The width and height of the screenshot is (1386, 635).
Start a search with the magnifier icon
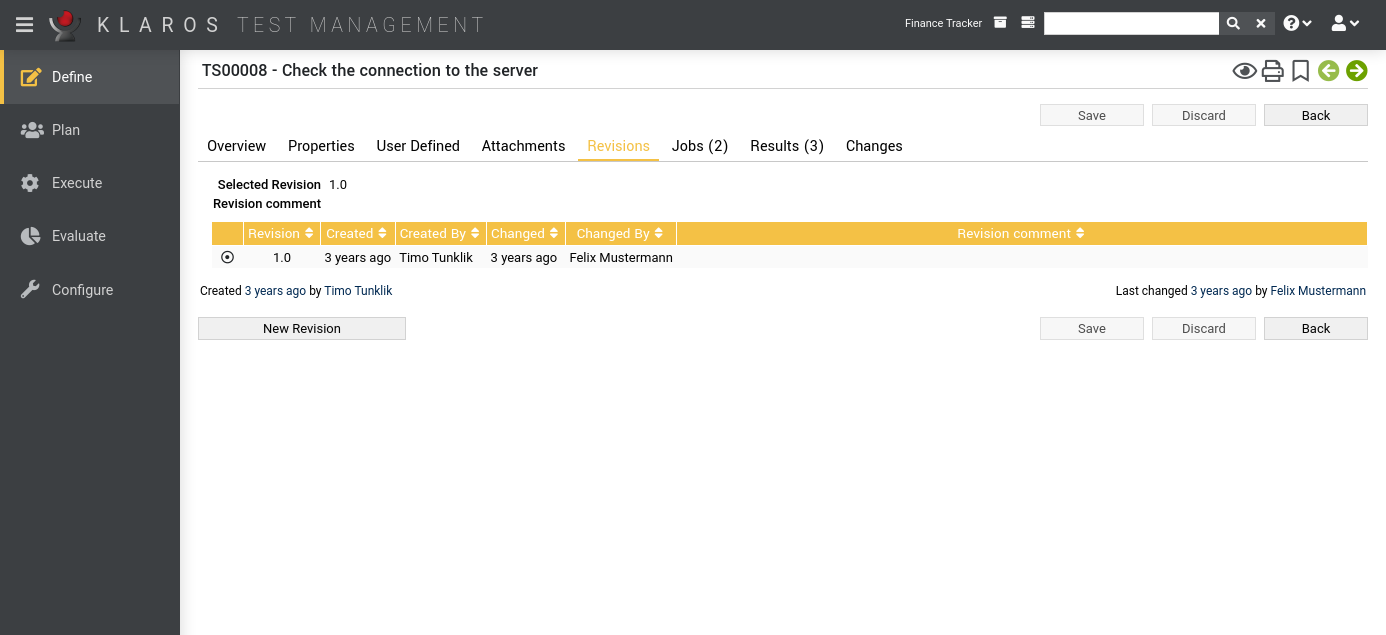click(x=1232, y=22)
